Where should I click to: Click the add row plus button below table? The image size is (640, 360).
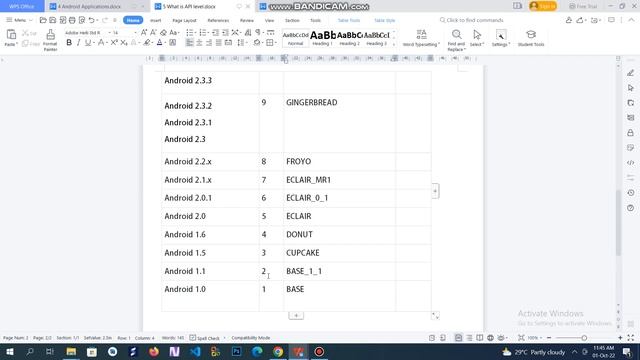pyautogui.click(x=296, y=316)
